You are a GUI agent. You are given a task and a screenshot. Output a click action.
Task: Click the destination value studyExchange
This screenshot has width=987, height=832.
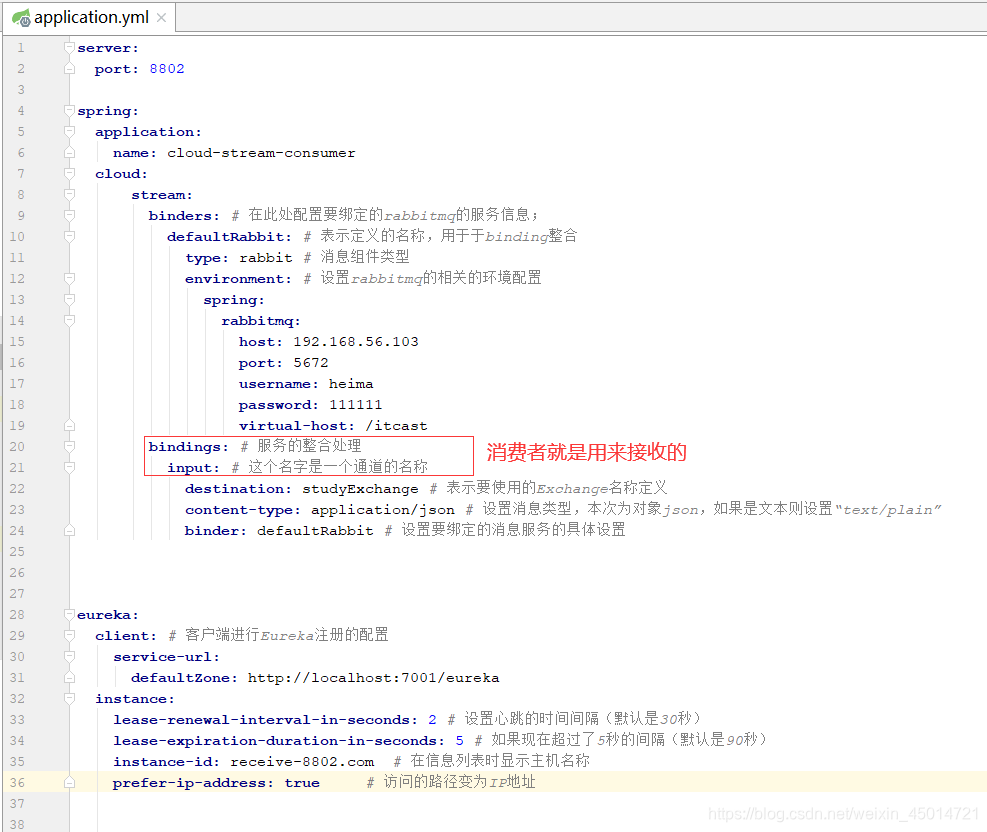(x=360, y=489)
